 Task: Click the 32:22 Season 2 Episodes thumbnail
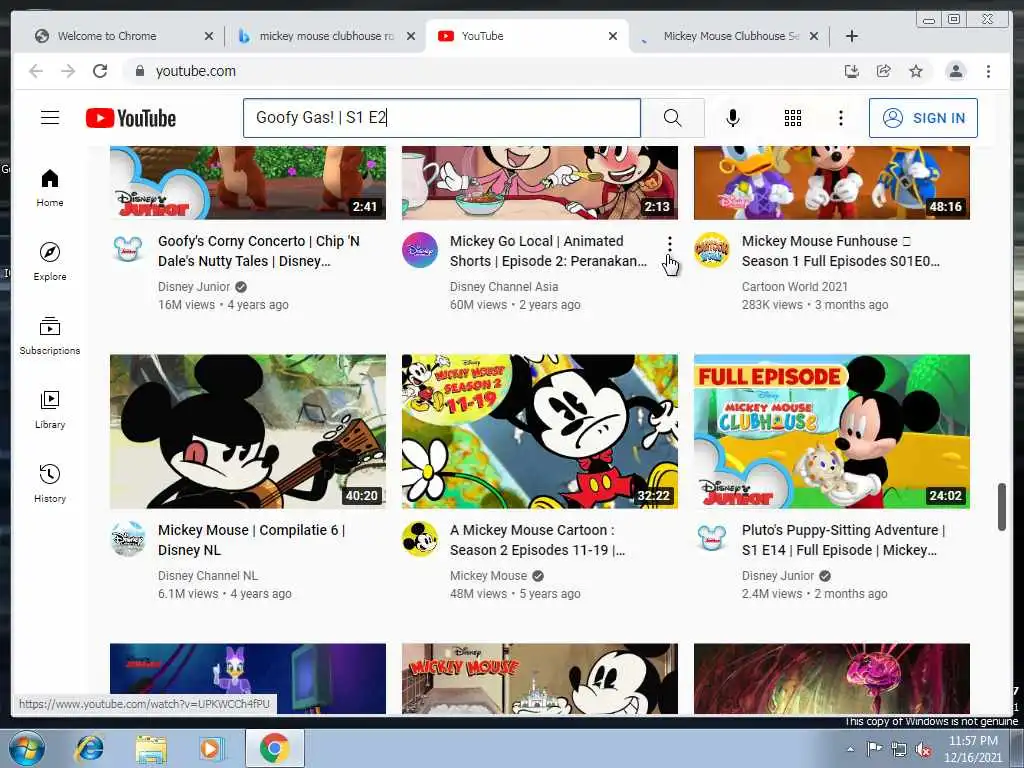tap(539, 431)
